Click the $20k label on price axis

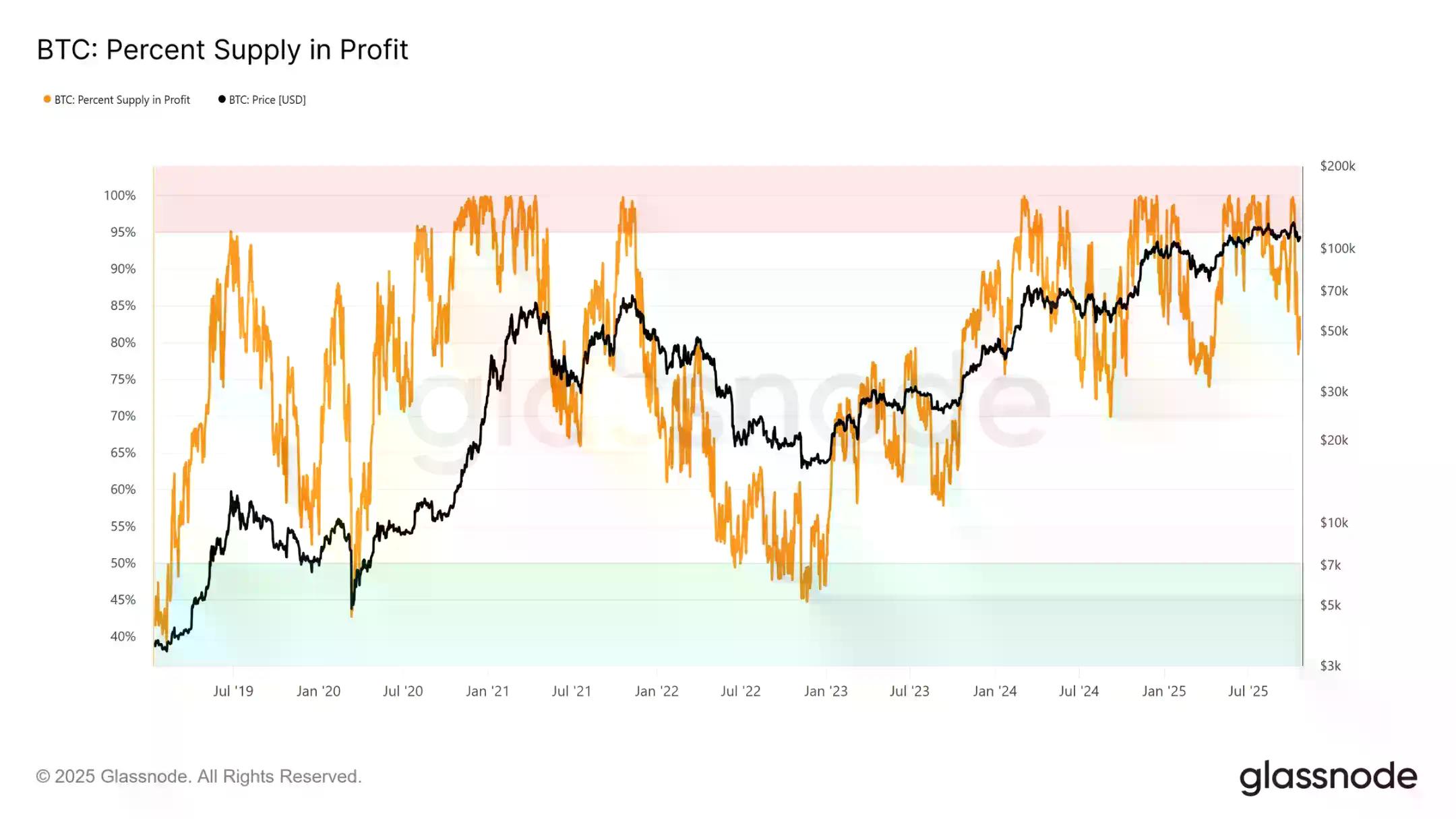[1334, 440]
